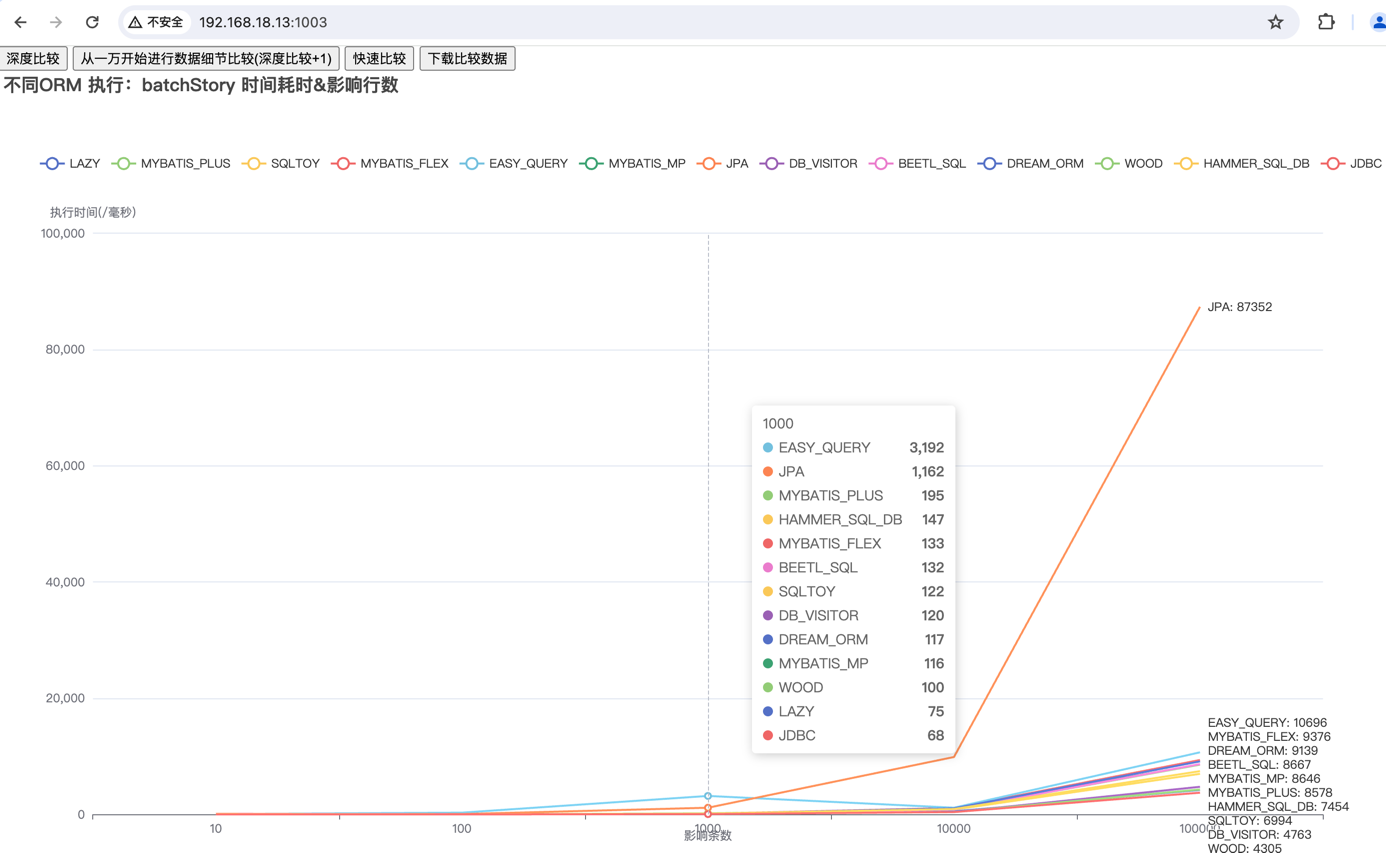Click the tooltip row MYBATIS_MP 116
1386x853 pixels.
pos(853,664)
